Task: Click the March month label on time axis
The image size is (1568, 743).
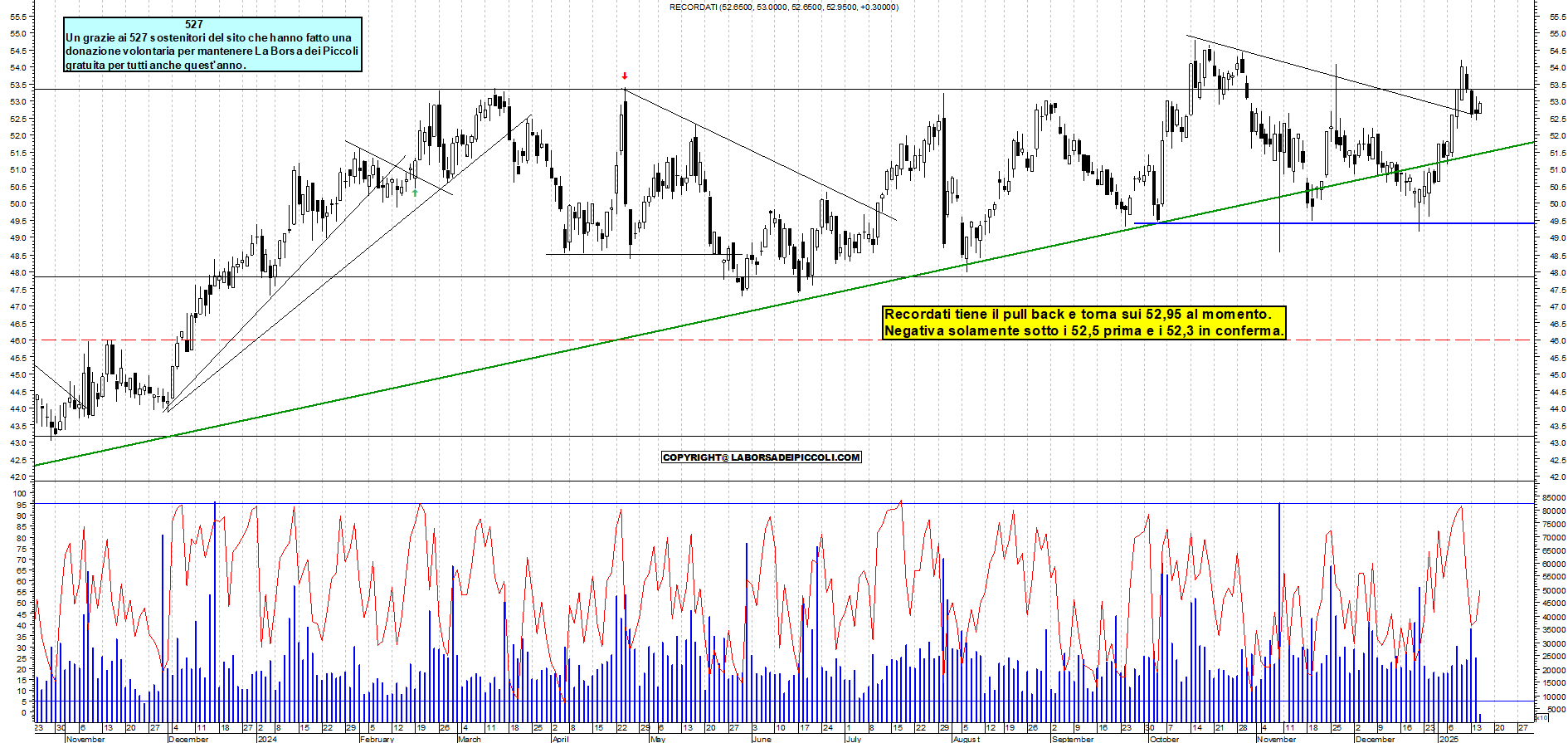Action: (x=469, y=739)
